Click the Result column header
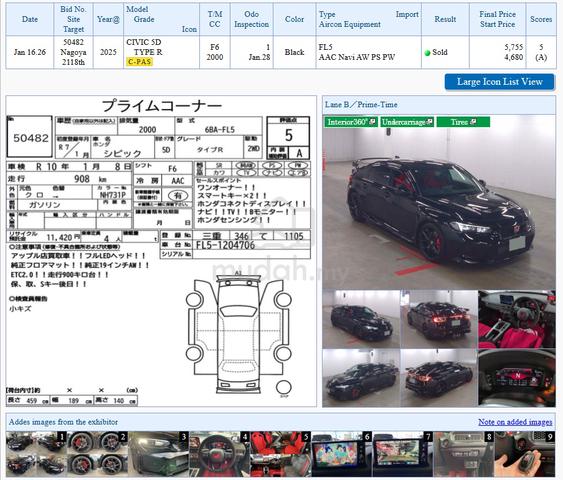Image resolution: width=563 pixels, height=480 pixels. (x=445, y=19)
